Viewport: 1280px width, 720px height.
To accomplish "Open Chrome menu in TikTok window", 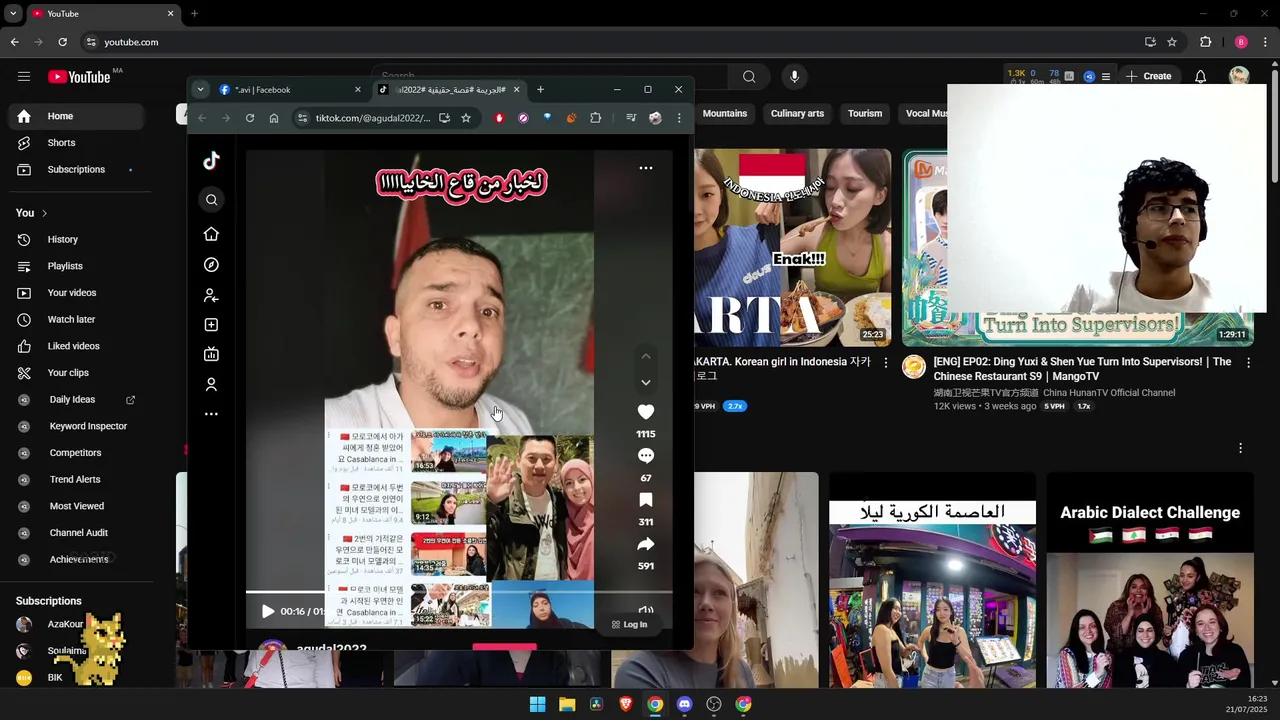I will [x=679, y=118].
